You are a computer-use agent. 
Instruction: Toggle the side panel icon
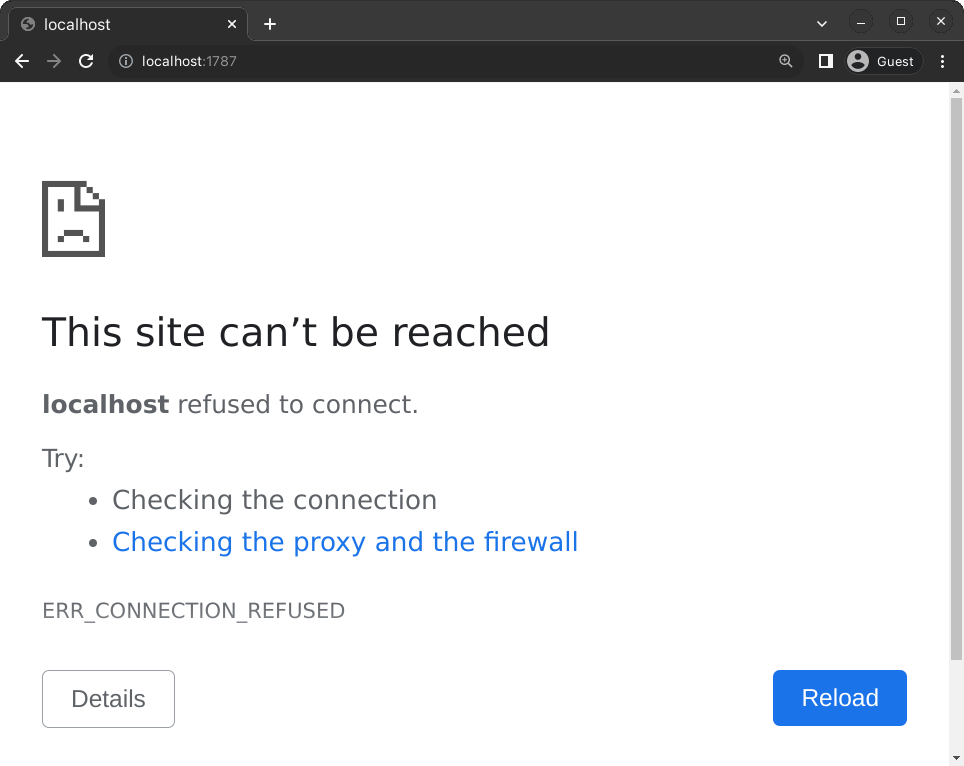pyautogui.click(x=826, y=61)
